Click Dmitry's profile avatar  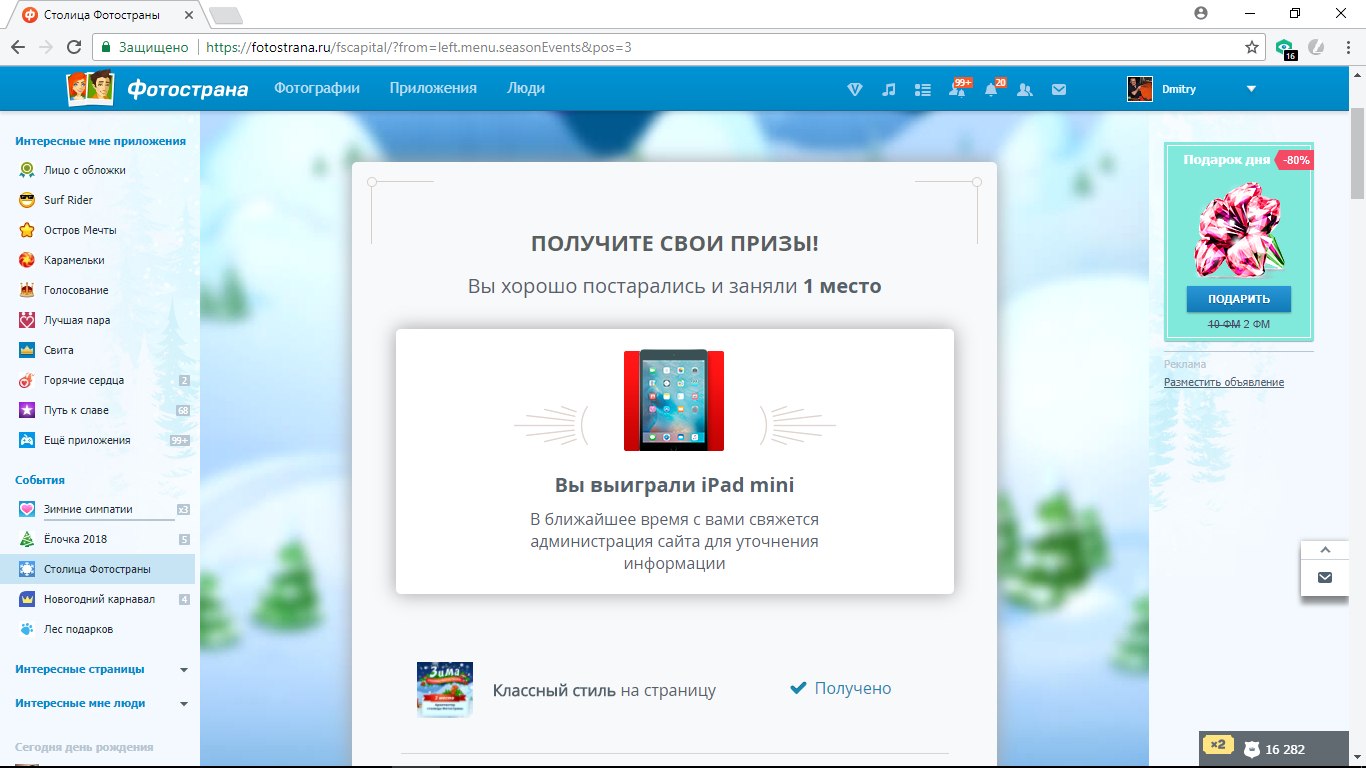point(1140,89)
